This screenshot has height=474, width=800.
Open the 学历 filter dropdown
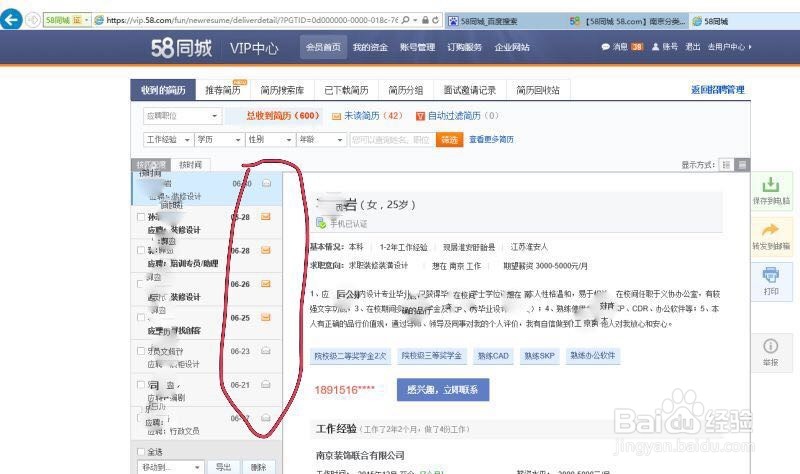[x=219, y=139]
